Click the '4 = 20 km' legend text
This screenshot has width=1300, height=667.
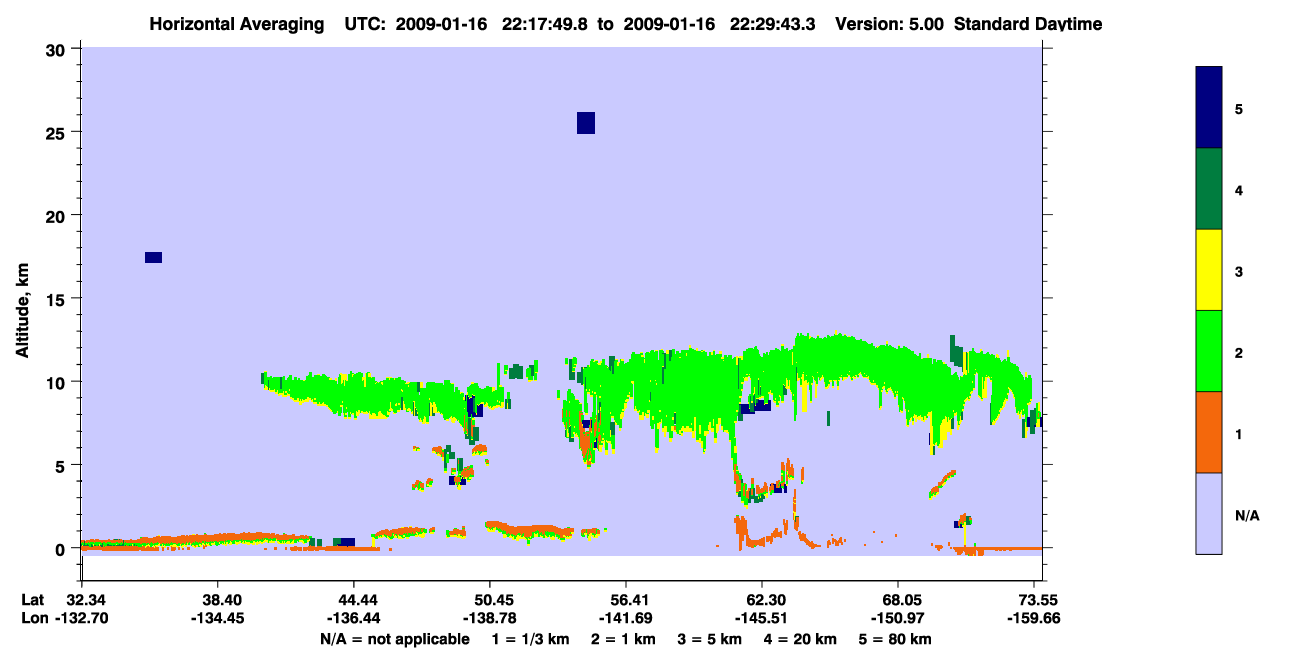(x=802, y=638)
